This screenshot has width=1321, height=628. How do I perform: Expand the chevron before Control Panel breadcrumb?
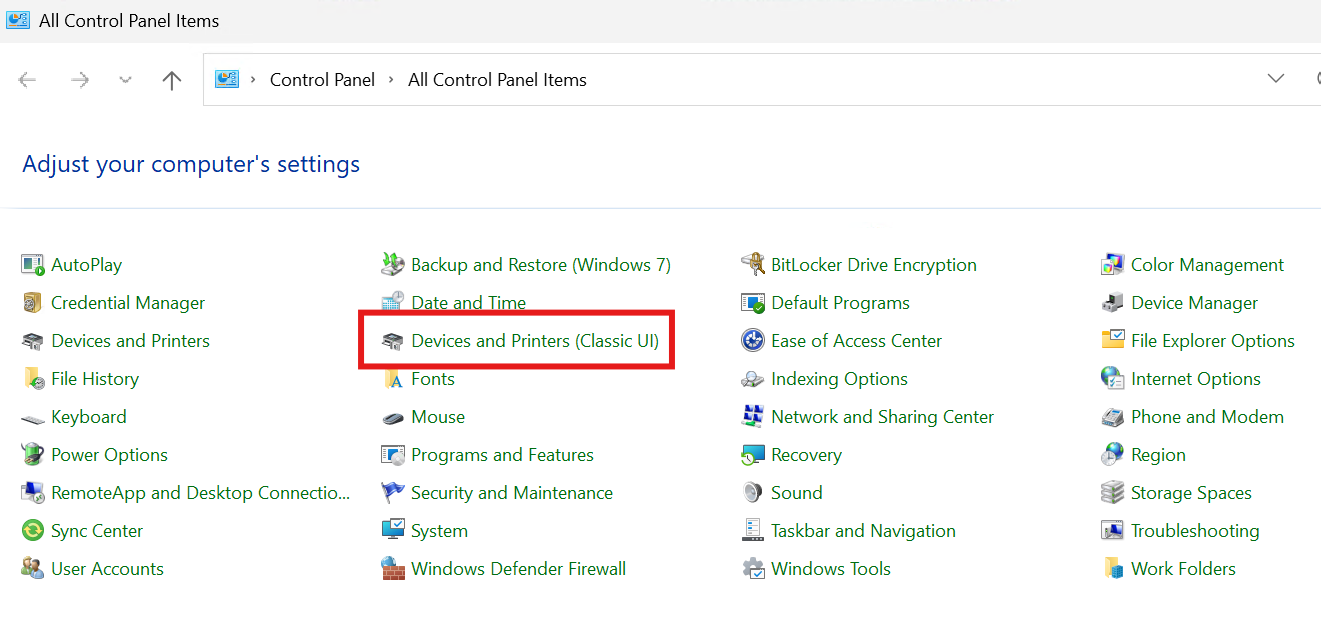(254, 80)
